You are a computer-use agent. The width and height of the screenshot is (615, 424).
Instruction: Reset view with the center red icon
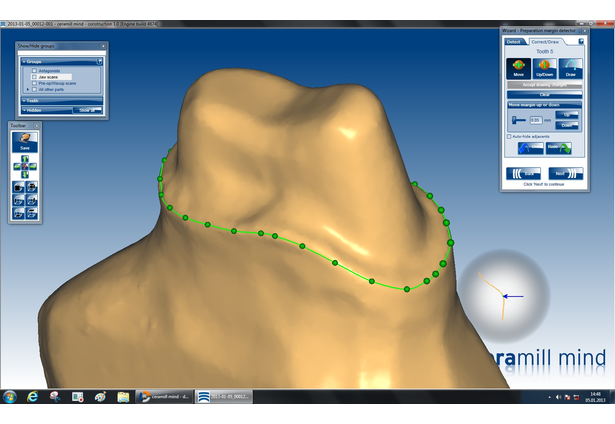coord(25,167)
